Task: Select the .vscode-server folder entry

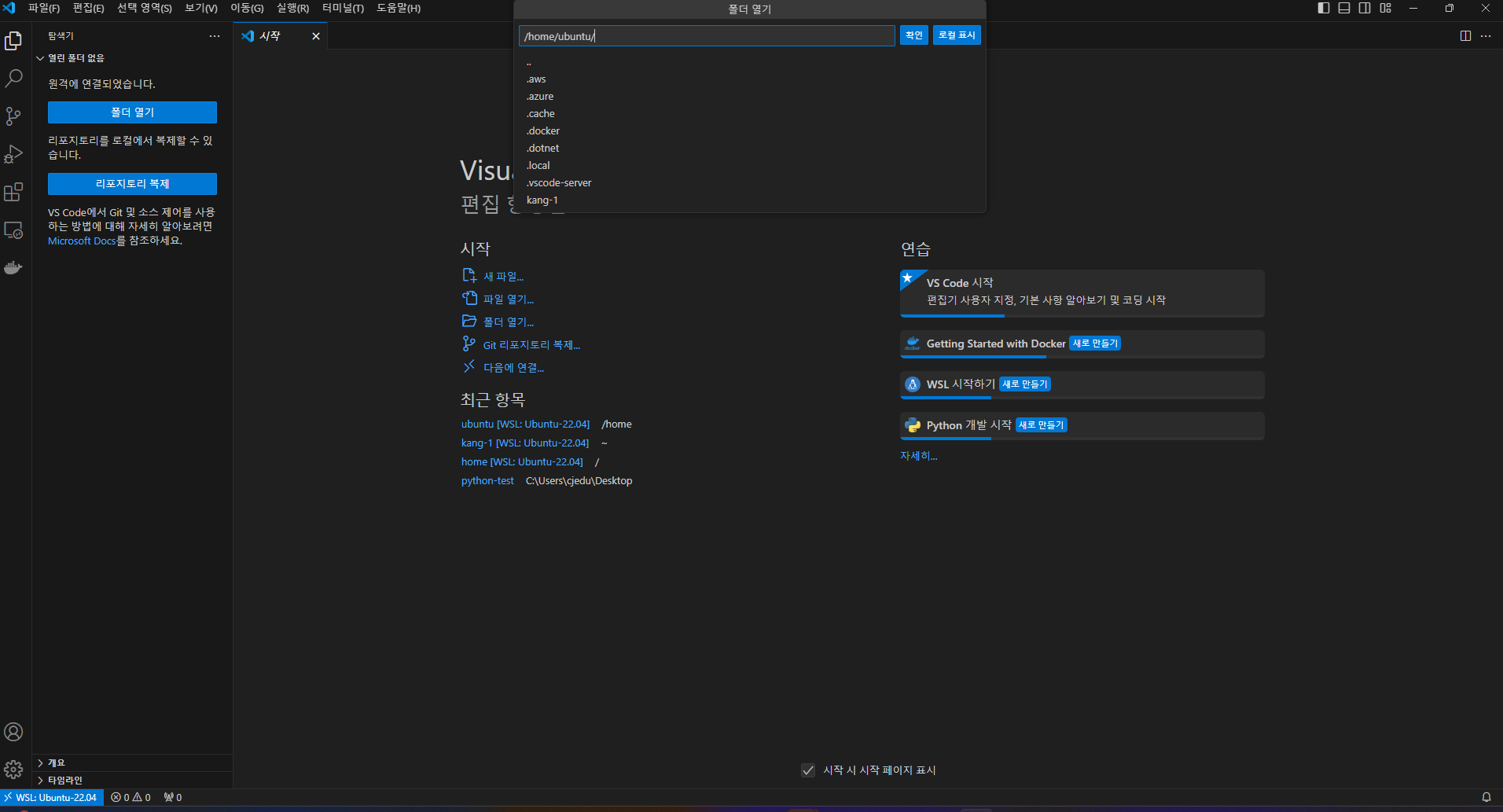Action: 750,183
